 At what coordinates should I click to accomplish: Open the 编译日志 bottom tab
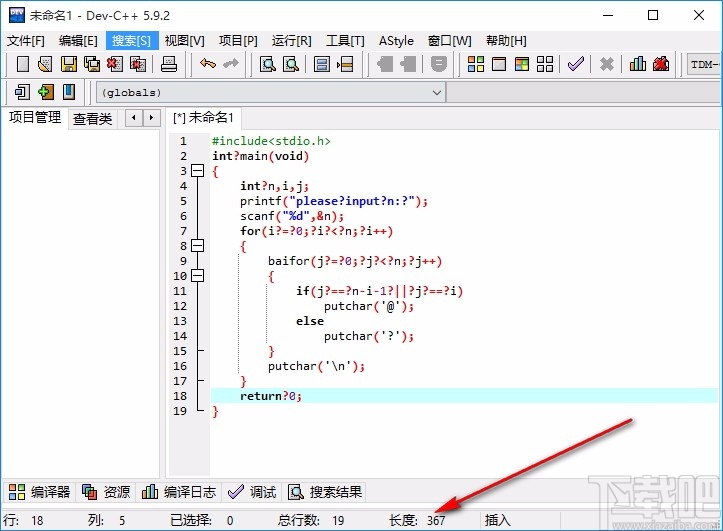pyautogui.click(x=179, y=492)
